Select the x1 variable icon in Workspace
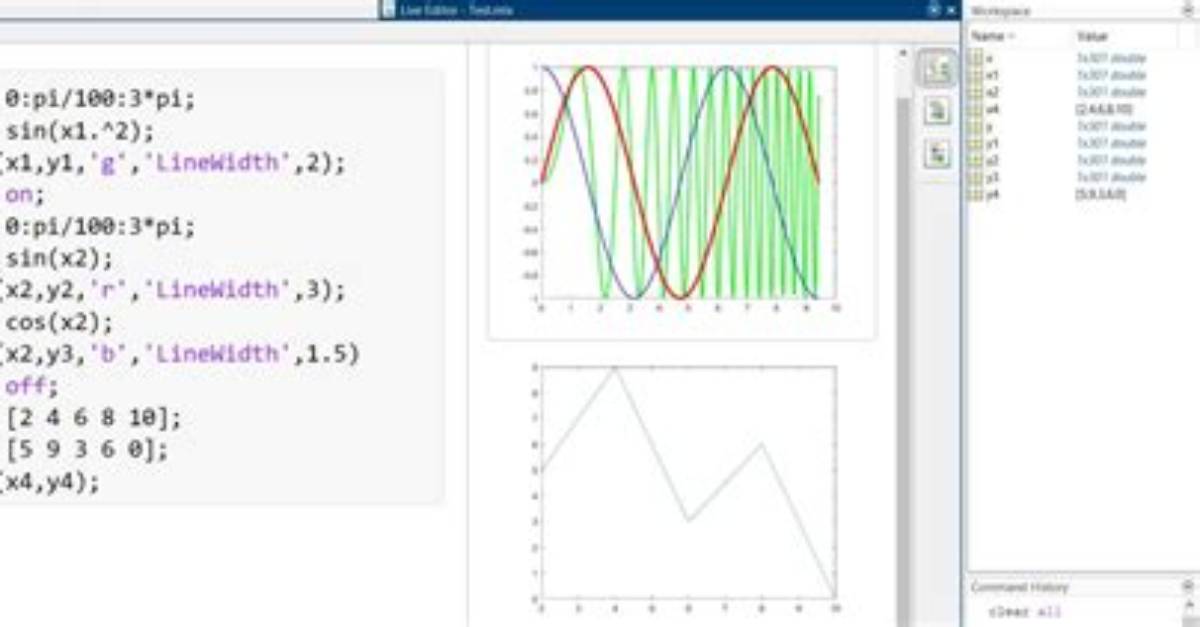The height and width of the screenshot is (627, 1200). coord(976,75)
